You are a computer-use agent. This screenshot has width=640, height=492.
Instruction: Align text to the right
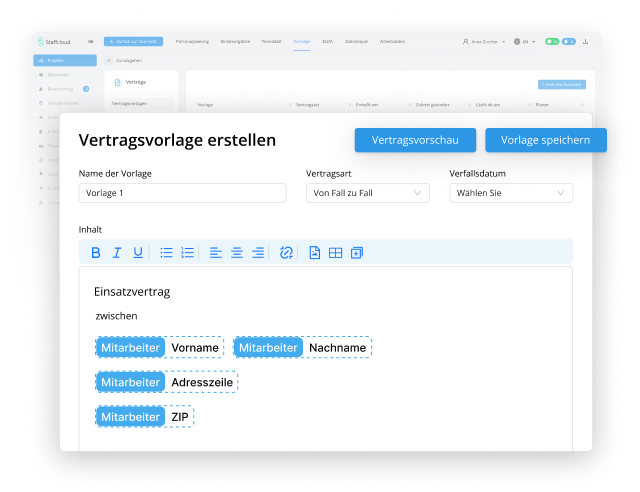tap(258, 253)
